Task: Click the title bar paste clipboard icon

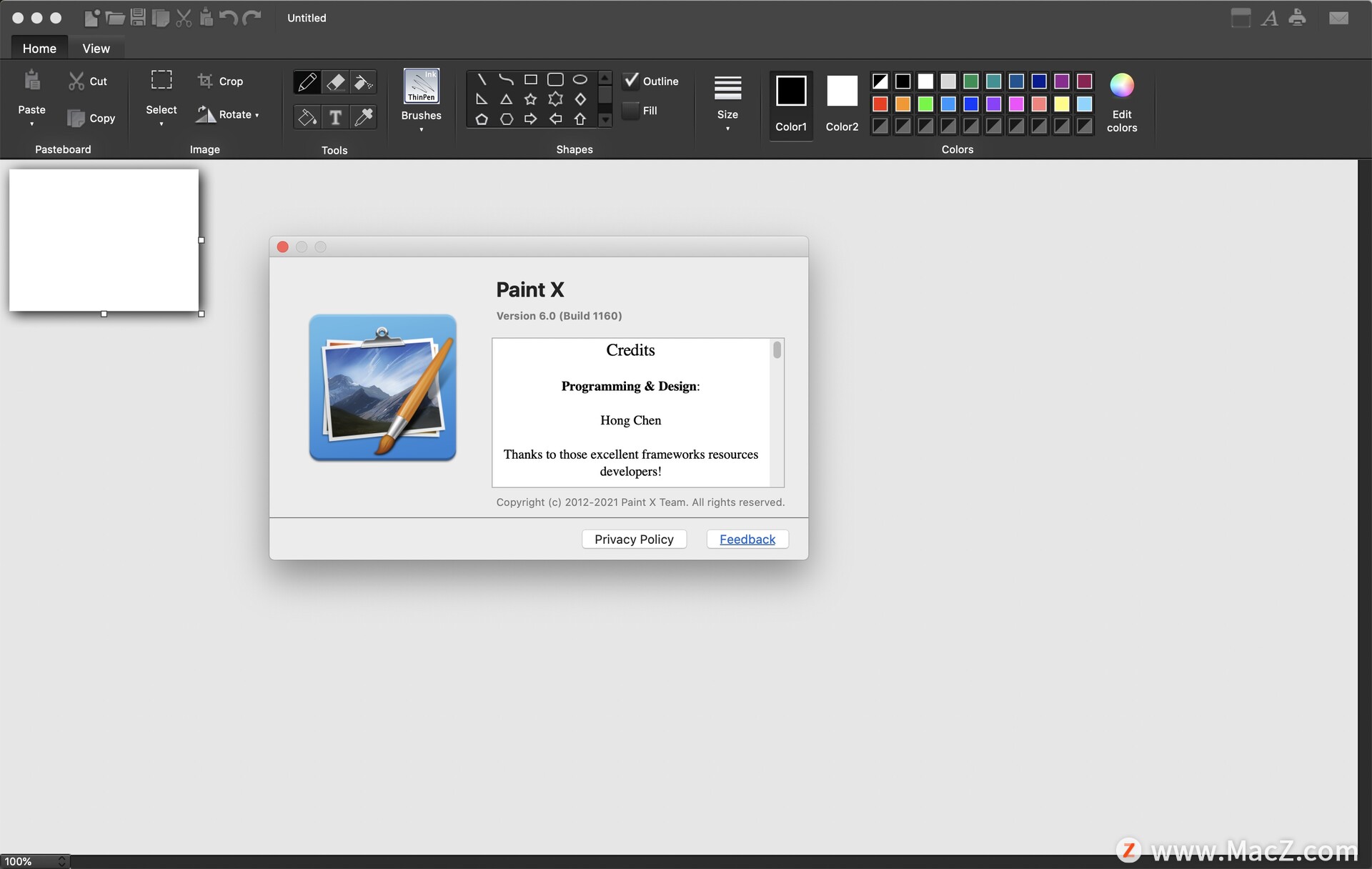Action: (207, 18)
